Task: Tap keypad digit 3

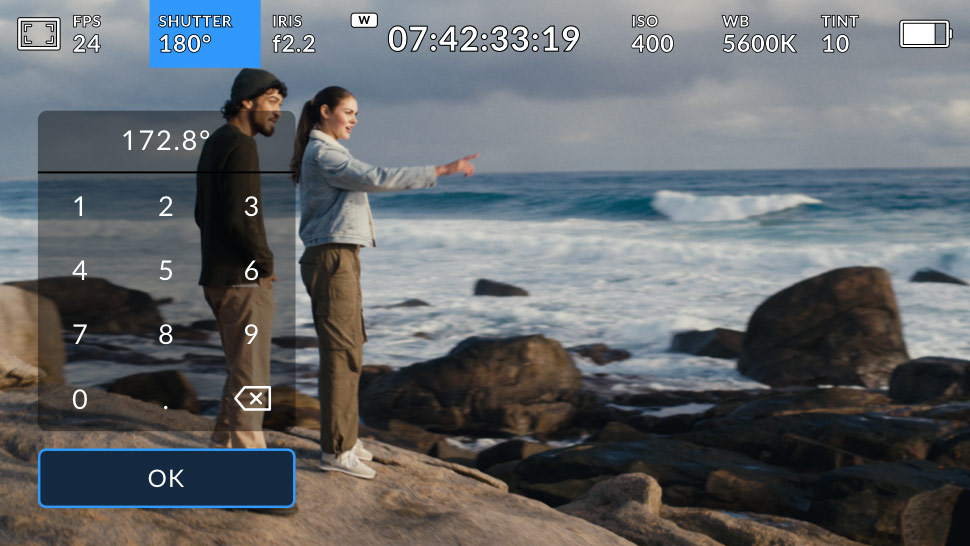Action: click(x=251, y=207)
